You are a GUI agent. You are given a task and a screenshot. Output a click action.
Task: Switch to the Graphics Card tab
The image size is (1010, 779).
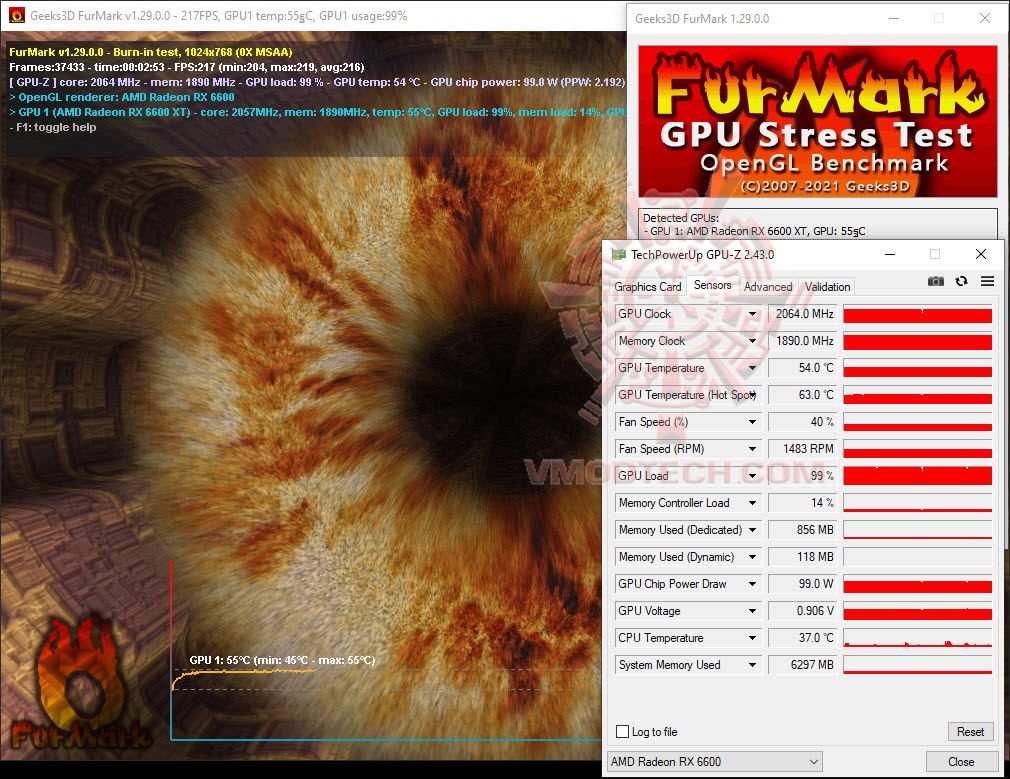click(x=648, y=286)
